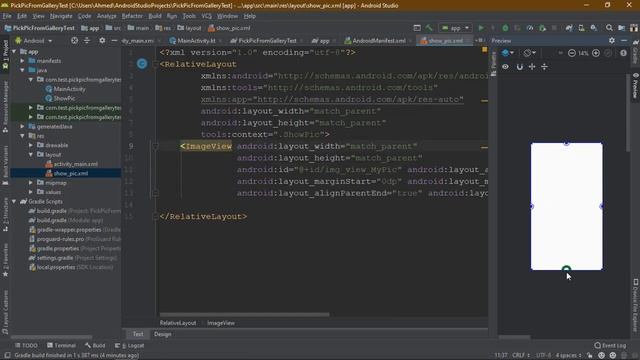Click the Kotlin class gutter icon beside RelativeLayout
Viewport: 640px width, 360px height.
[142, 64]
